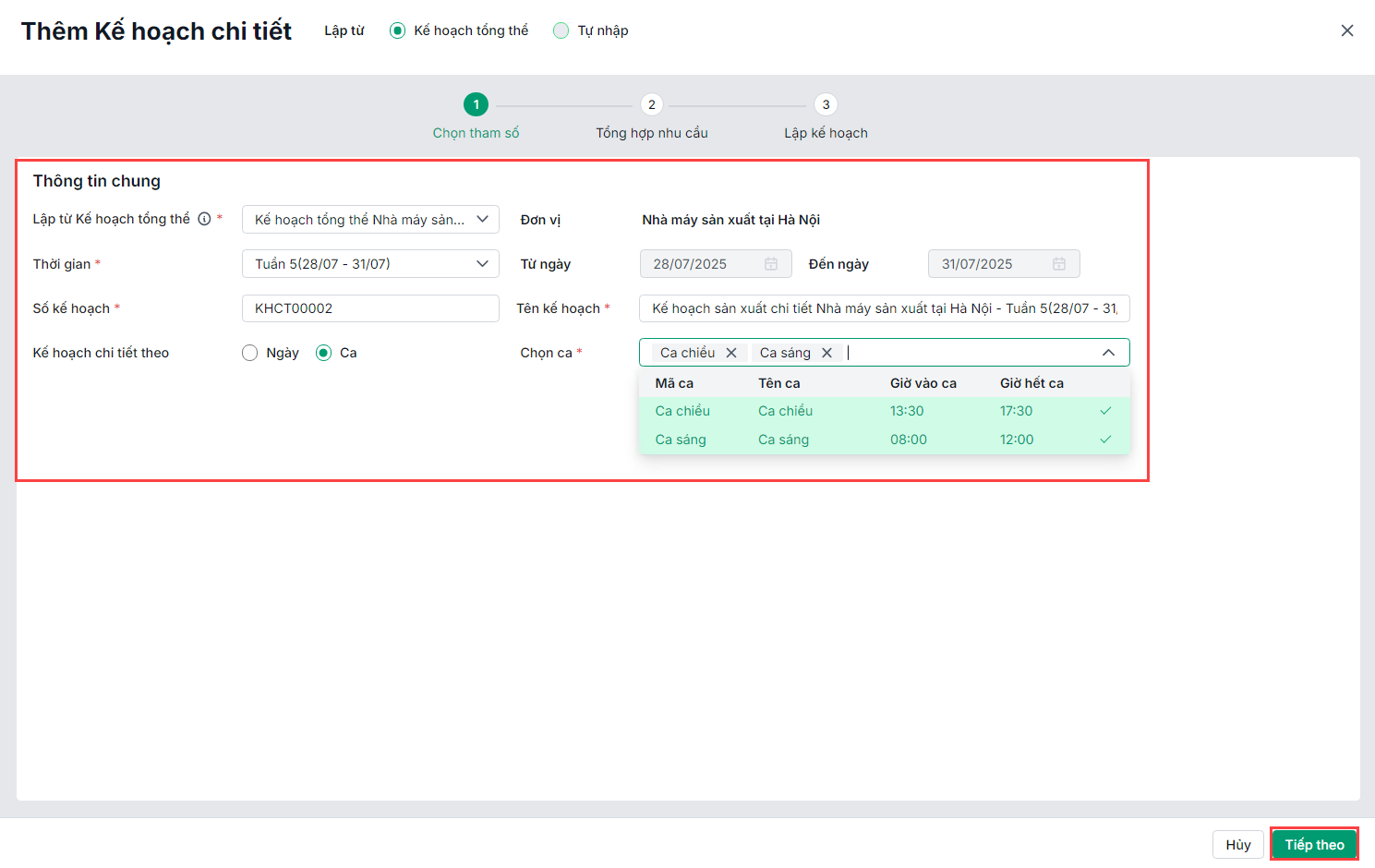Open calendar icon in Đến ngày field
Screen dimensions: 1375x868
tap(1059, 264)
